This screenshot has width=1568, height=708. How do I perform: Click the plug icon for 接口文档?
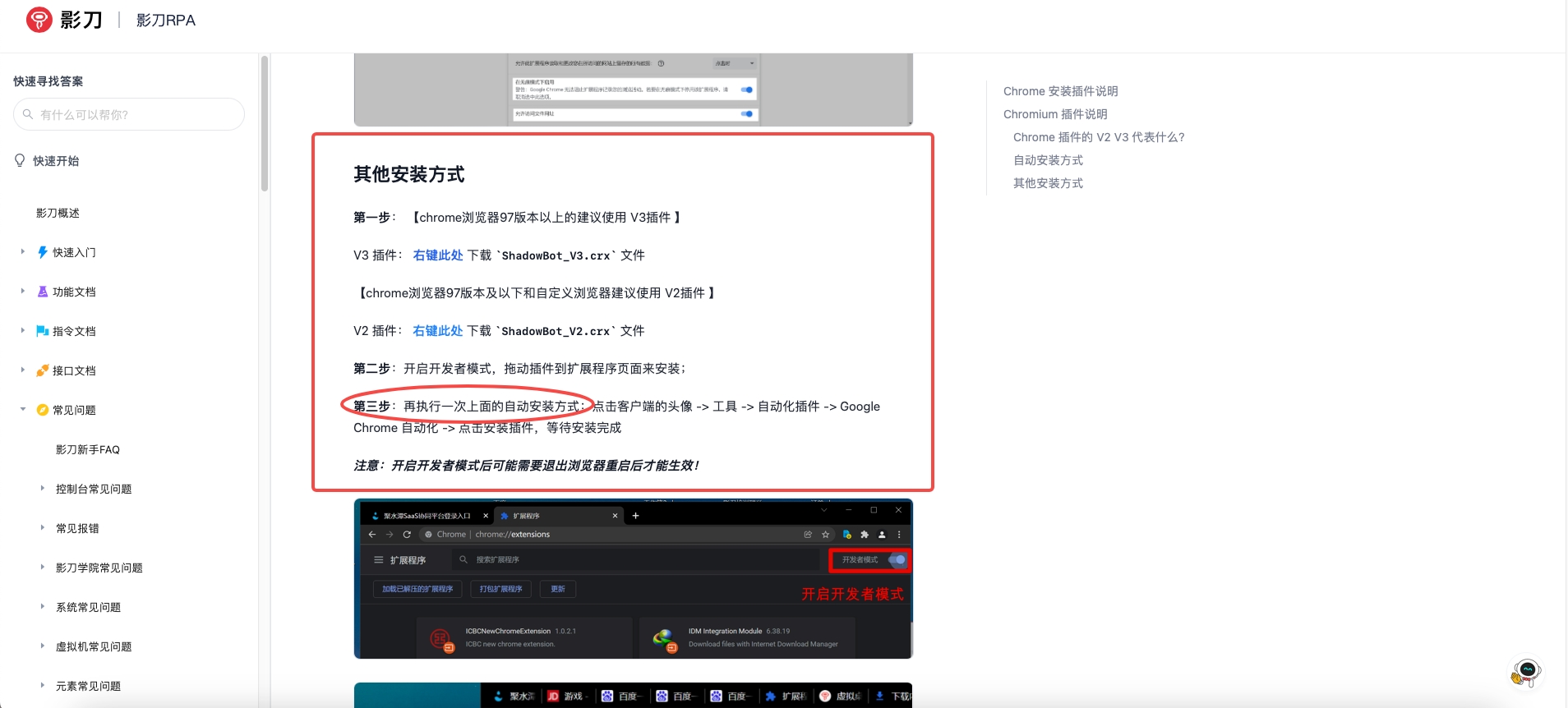click(x=43, y=370)
